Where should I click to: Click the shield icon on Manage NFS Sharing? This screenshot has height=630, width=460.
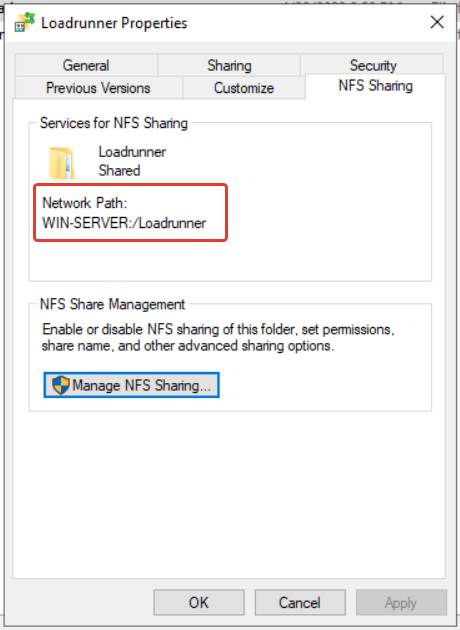tap(61, 385)
